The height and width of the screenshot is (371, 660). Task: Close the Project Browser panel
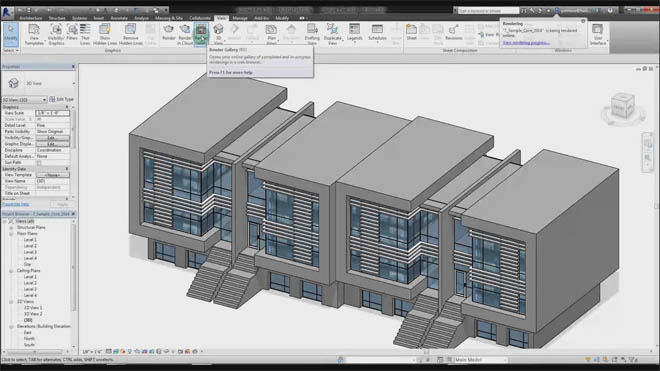point(73,214)
